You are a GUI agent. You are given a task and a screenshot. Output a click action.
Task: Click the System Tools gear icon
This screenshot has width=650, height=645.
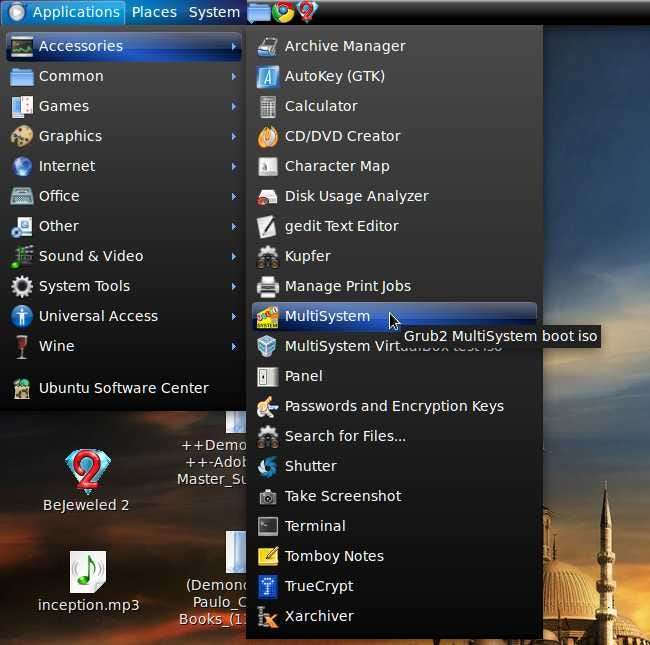pyautogui.click(x=22, y=286)
